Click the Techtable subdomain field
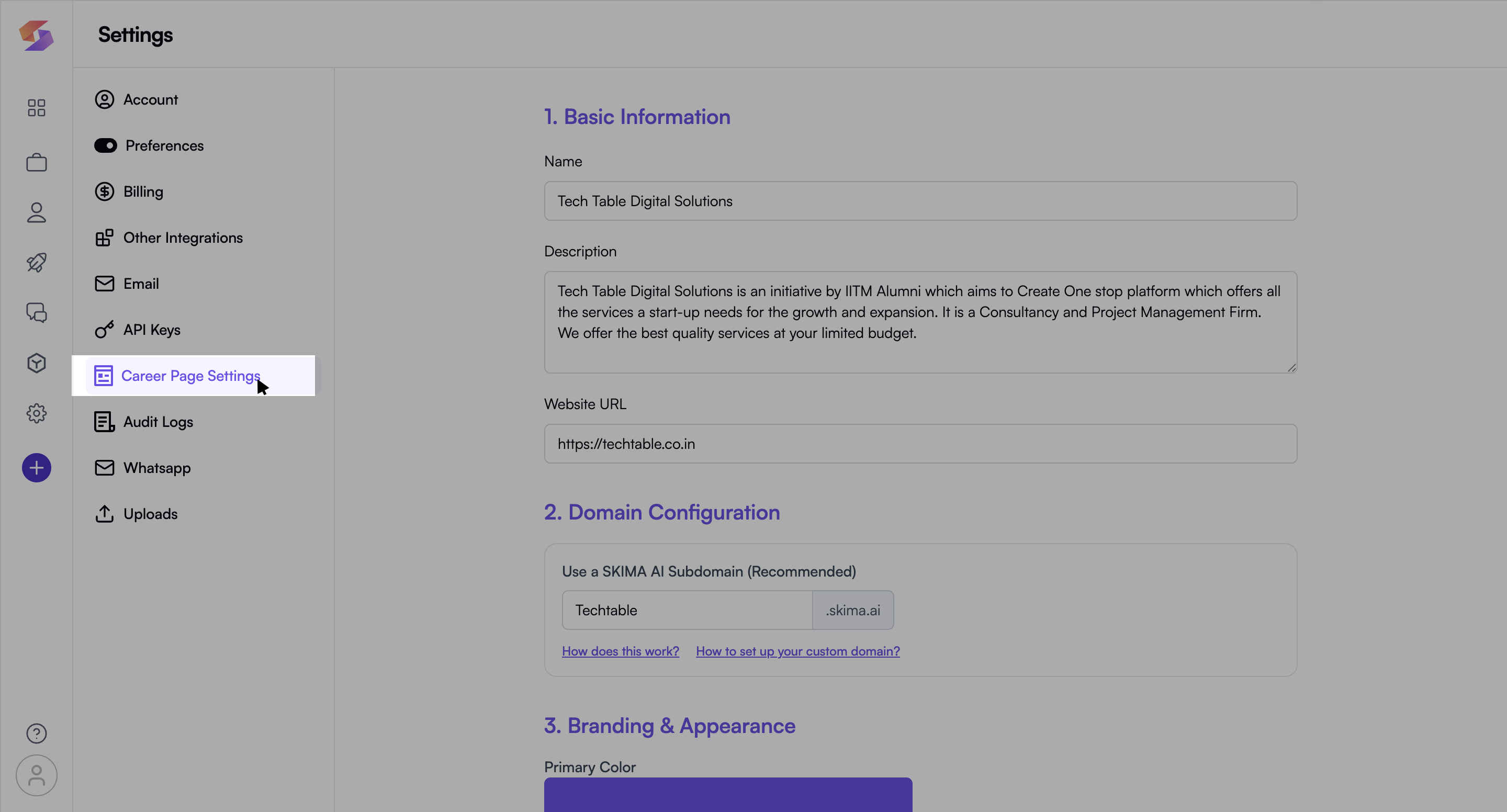Screen dimensions: 1507x812 (687, 610)
